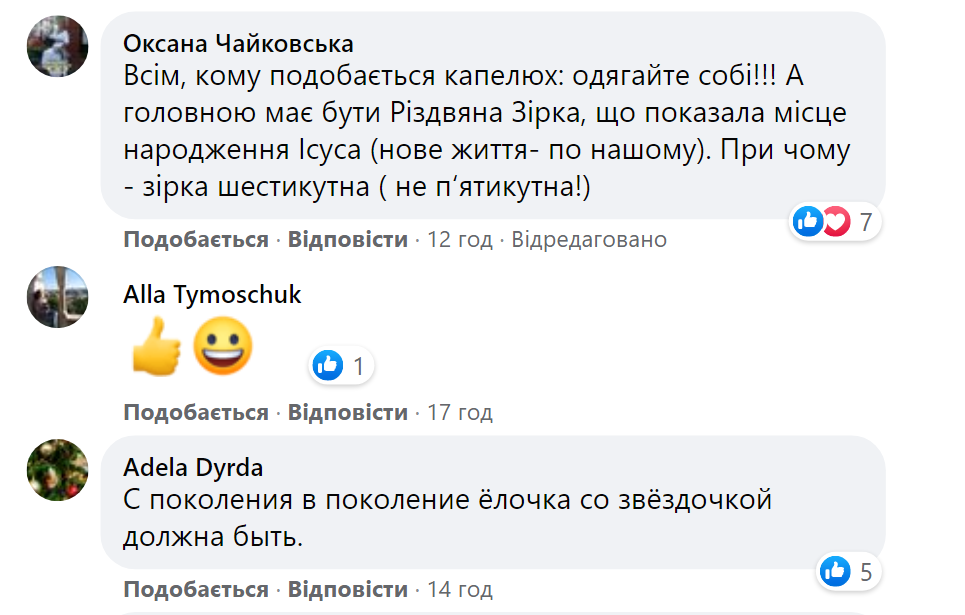Open Oksana Chaikovska's profile name link
Image resolution: width=965 pixels, height=615 pixels.
pyautogui.click(x=240, y=43)
